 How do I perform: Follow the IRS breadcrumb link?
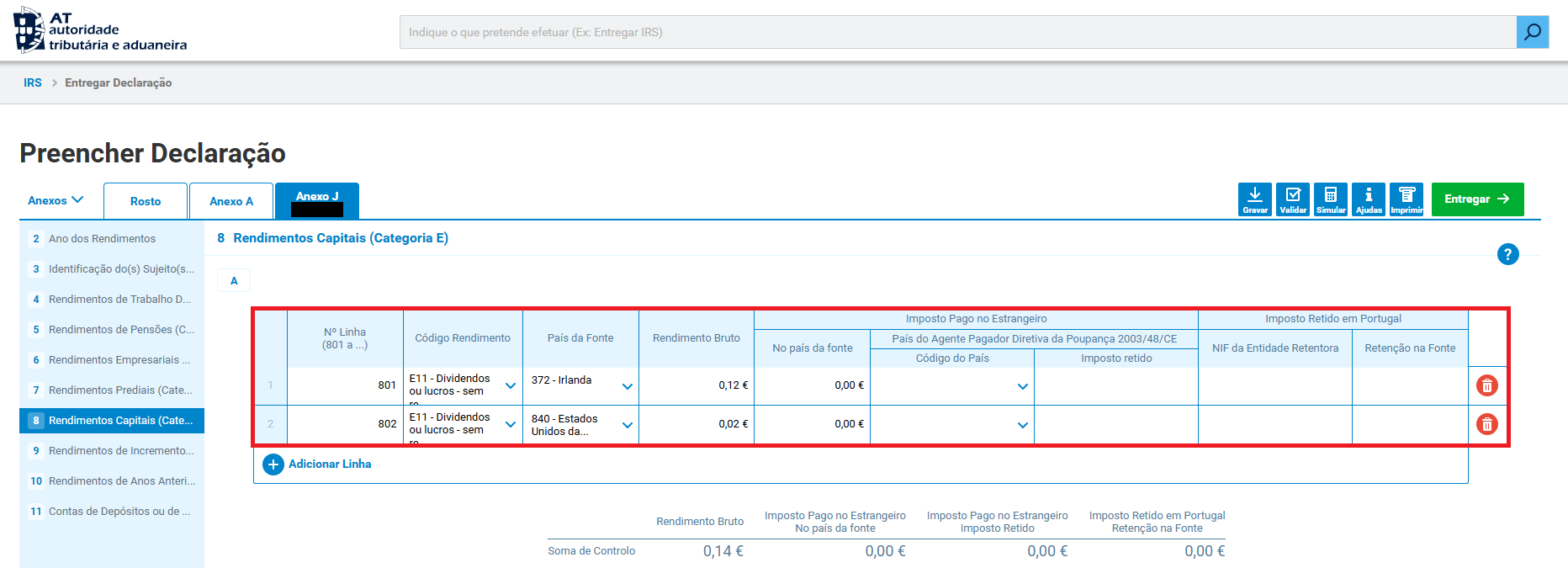coord(33,82)
